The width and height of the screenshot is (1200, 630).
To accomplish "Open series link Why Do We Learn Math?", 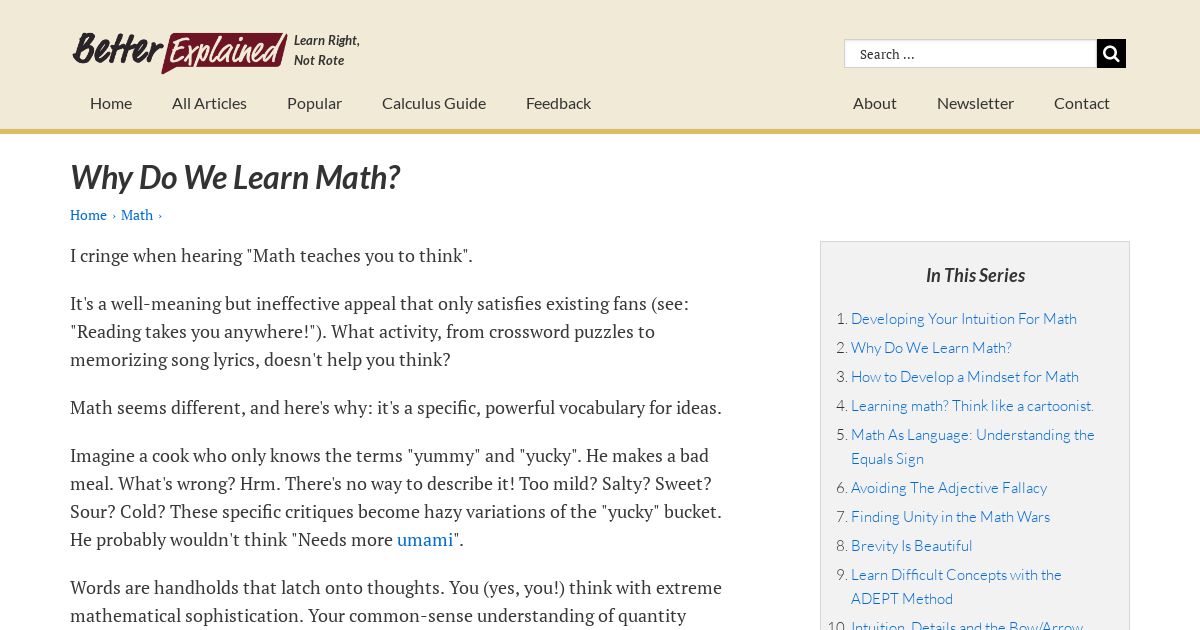I will pos(931,348).
